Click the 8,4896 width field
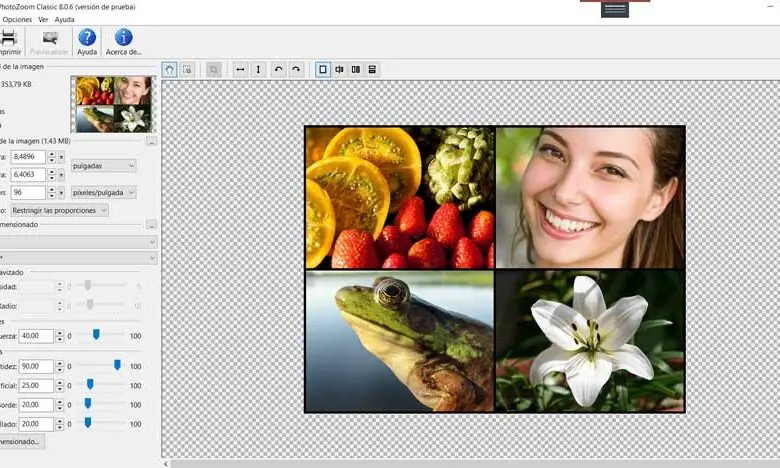This screenshot has height=468, width=780. [x=28, y=157]
